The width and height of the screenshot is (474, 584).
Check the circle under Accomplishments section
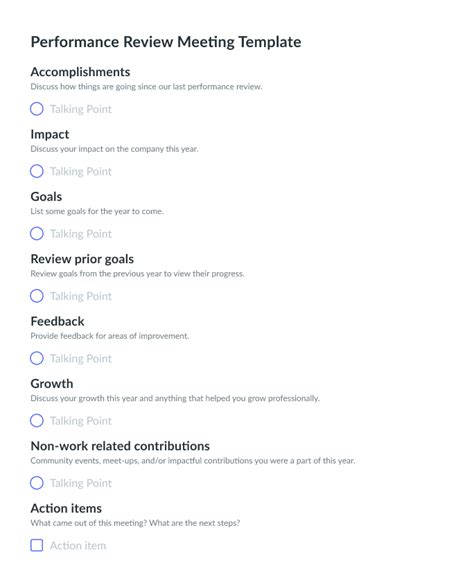36,109
